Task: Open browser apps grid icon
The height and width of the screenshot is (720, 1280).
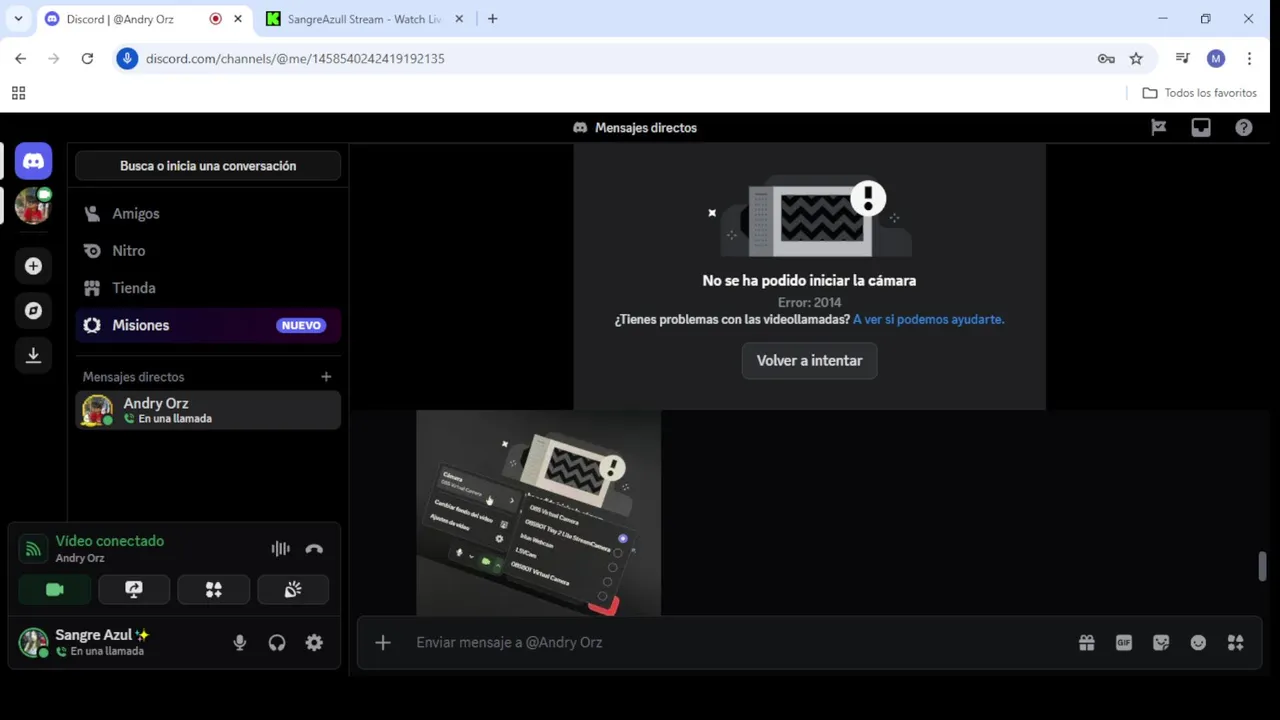Action: [x=18, y=93]
